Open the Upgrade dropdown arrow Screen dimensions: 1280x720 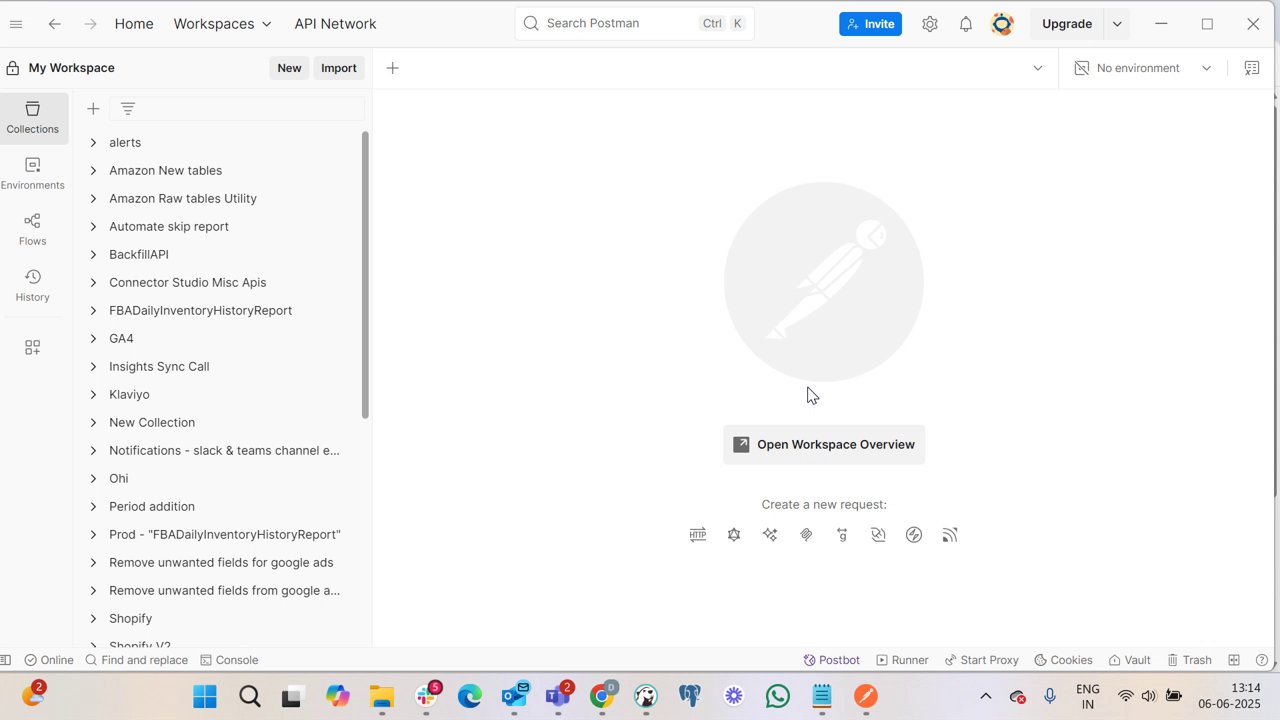(1117, 24)
